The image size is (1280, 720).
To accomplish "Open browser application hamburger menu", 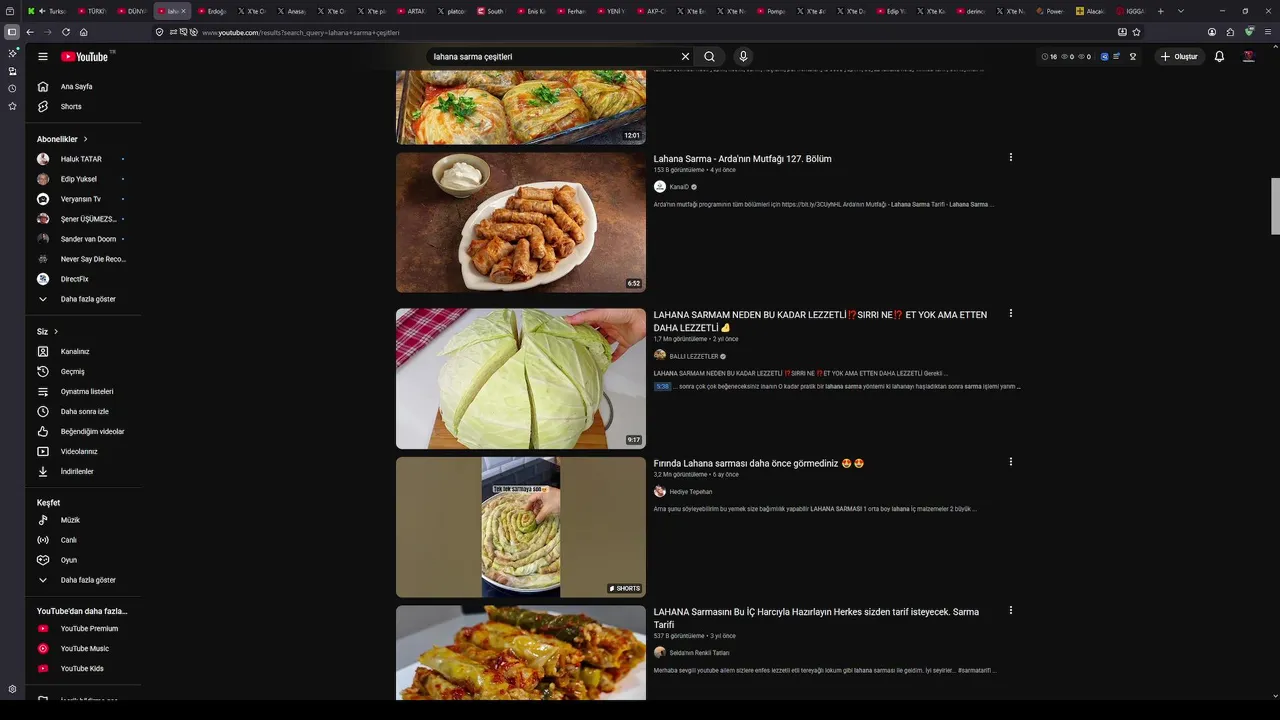I will click(x=1268, y=32).
